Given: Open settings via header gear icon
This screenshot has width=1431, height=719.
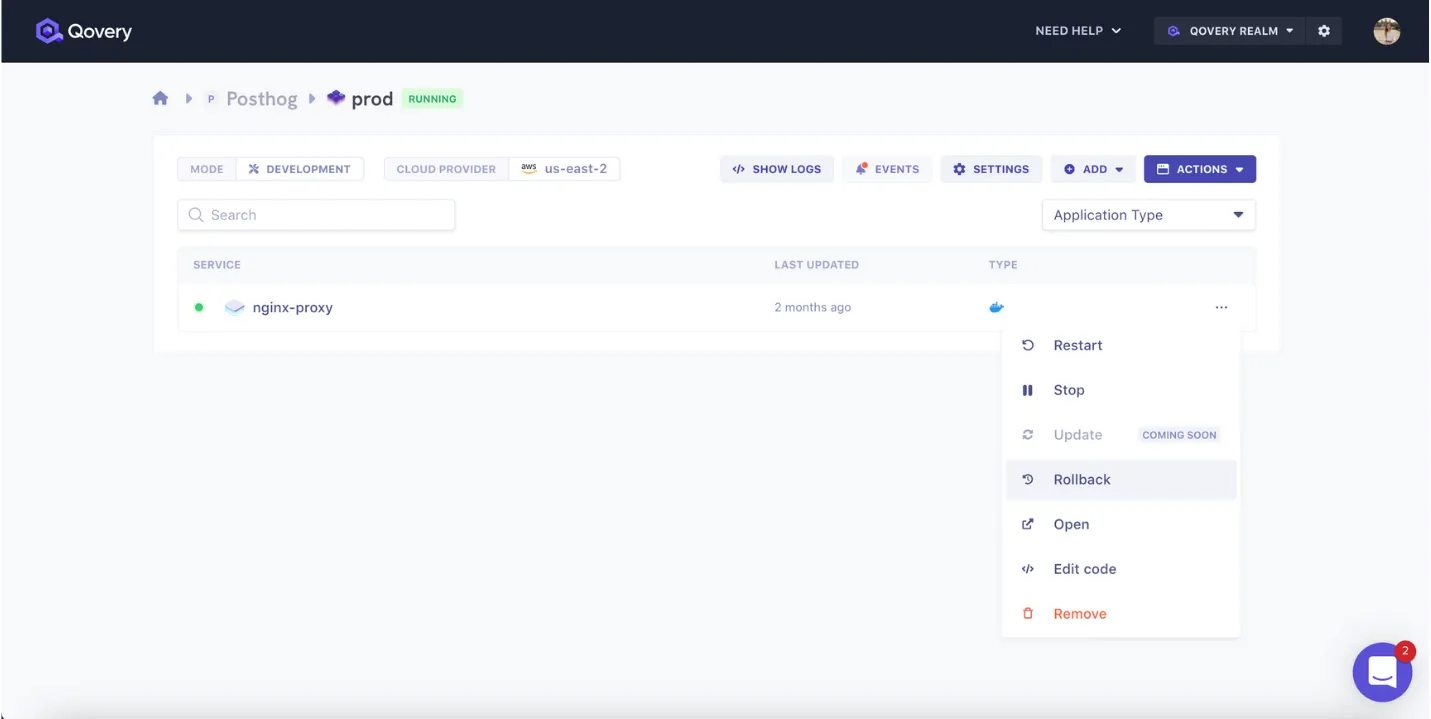Looking at the screenshot, I should [1324, 31].
